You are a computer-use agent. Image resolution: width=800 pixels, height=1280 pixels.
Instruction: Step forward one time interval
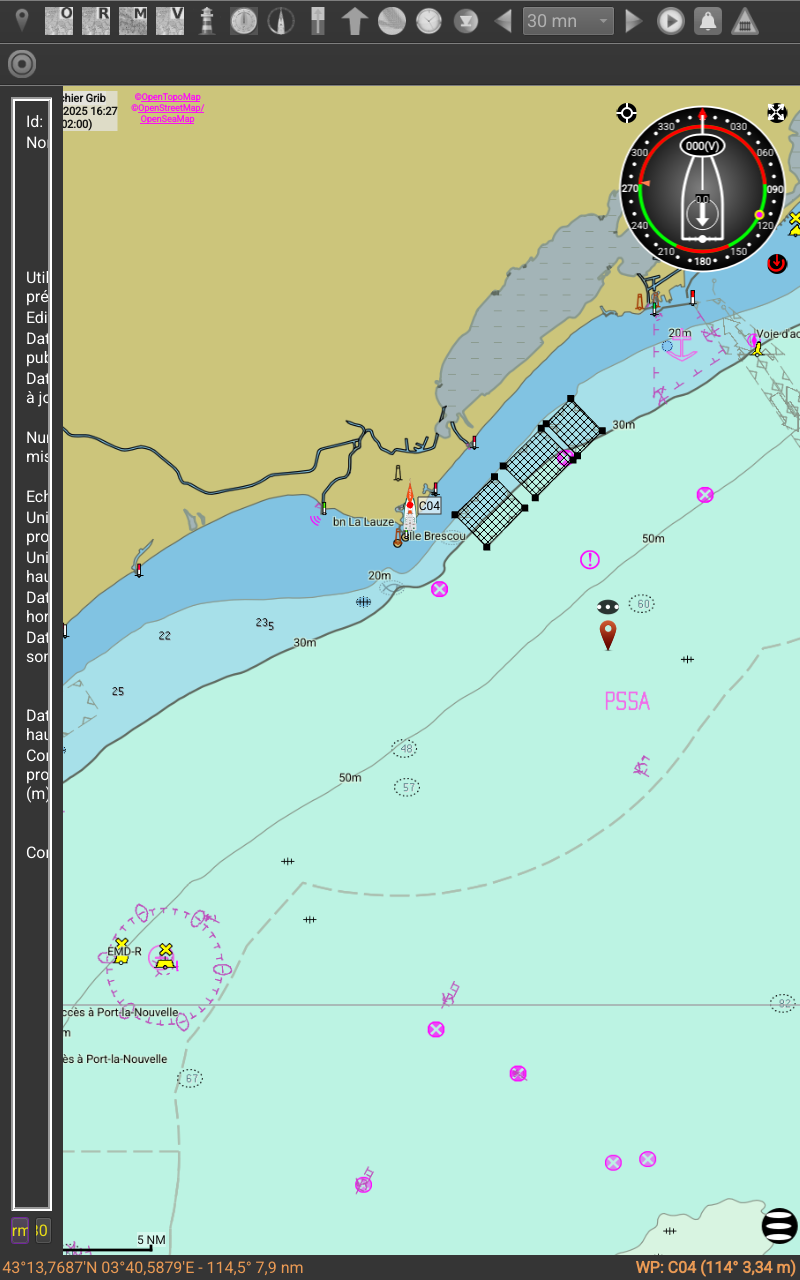(x=633, y=21)
